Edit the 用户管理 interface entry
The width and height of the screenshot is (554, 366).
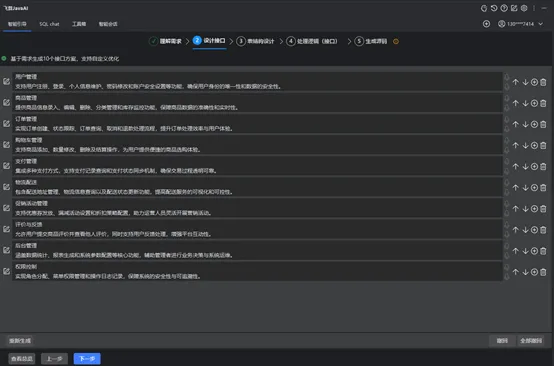(6, 81)
